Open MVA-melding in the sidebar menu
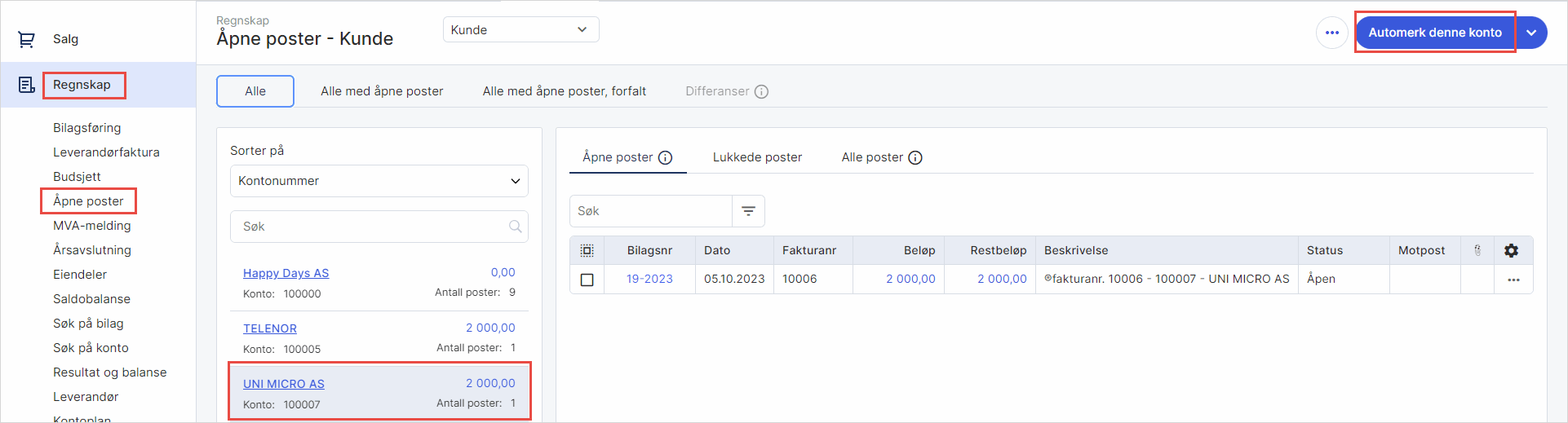Screen dimensions: 1568x423 (91, 226)
